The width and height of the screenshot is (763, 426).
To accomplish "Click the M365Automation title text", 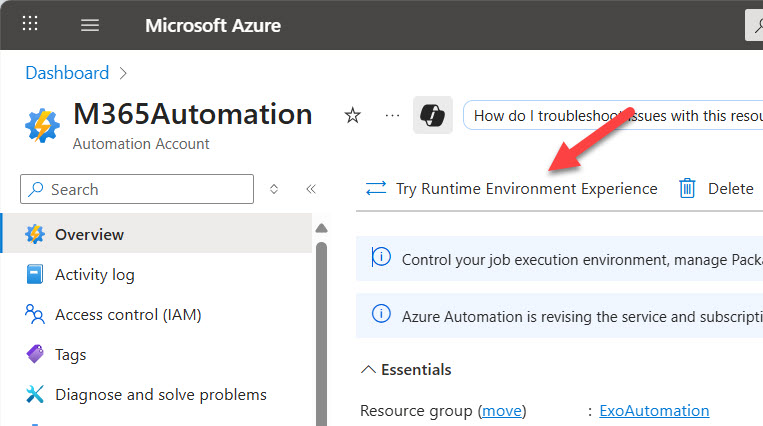I will coord(193,114).
